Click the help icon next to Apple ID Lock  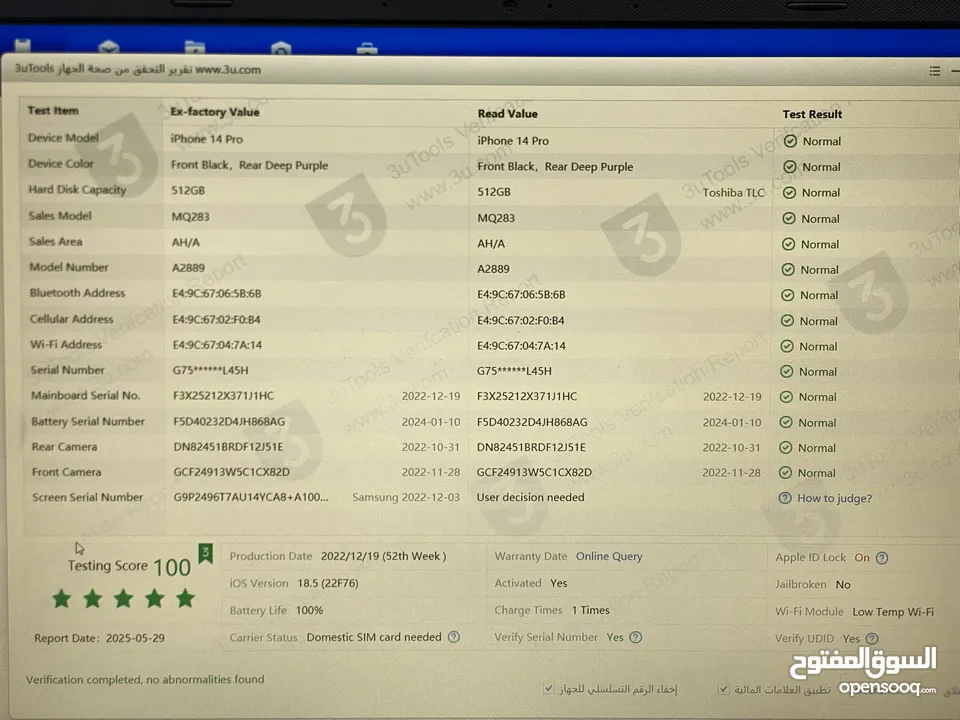tap(882, 558)
